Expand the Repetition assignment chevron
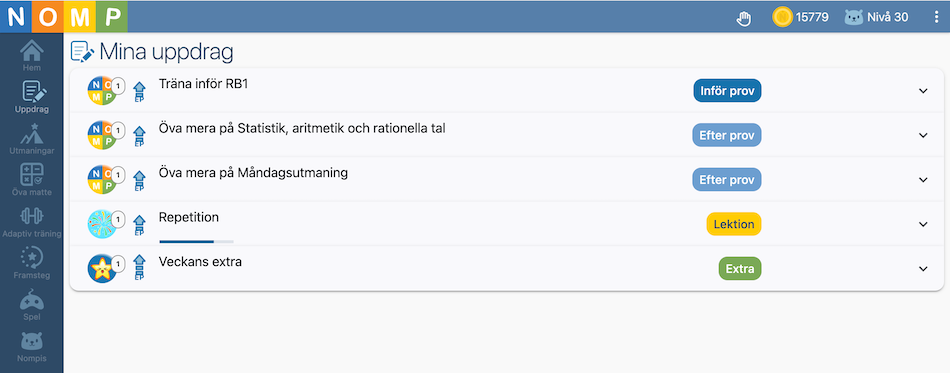Viewport: 950px width, 373px height. pos(923,224)
